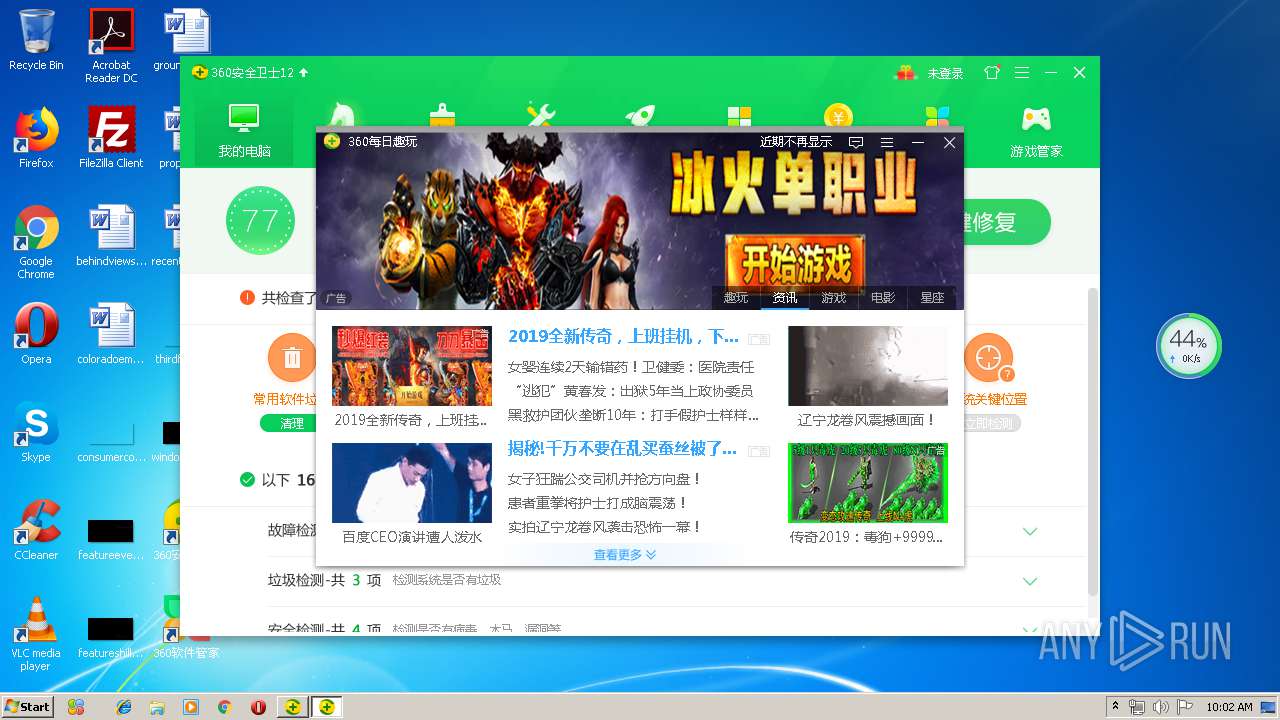The image size is (1280, 720).
Task: Click the horse Trojan scan icon
Action: [x=343, y=114]
